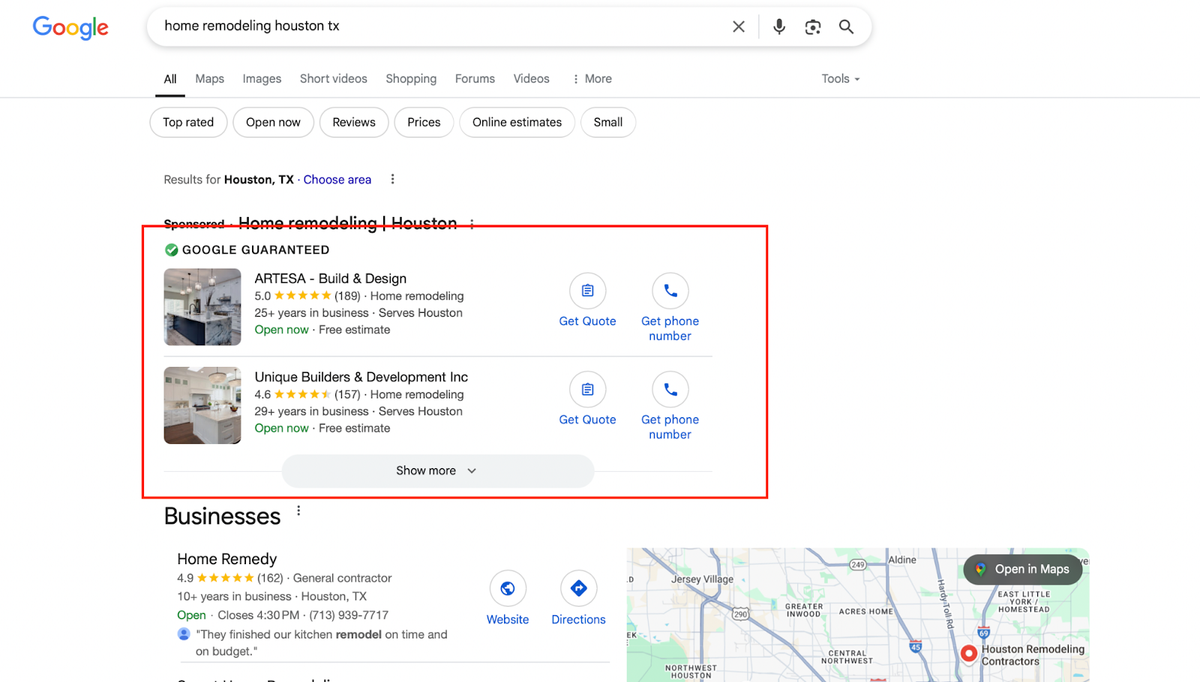Viewport: 1200px width, 682px height.
Task: Open Google Lens image search
Action: tap(813, 26)
